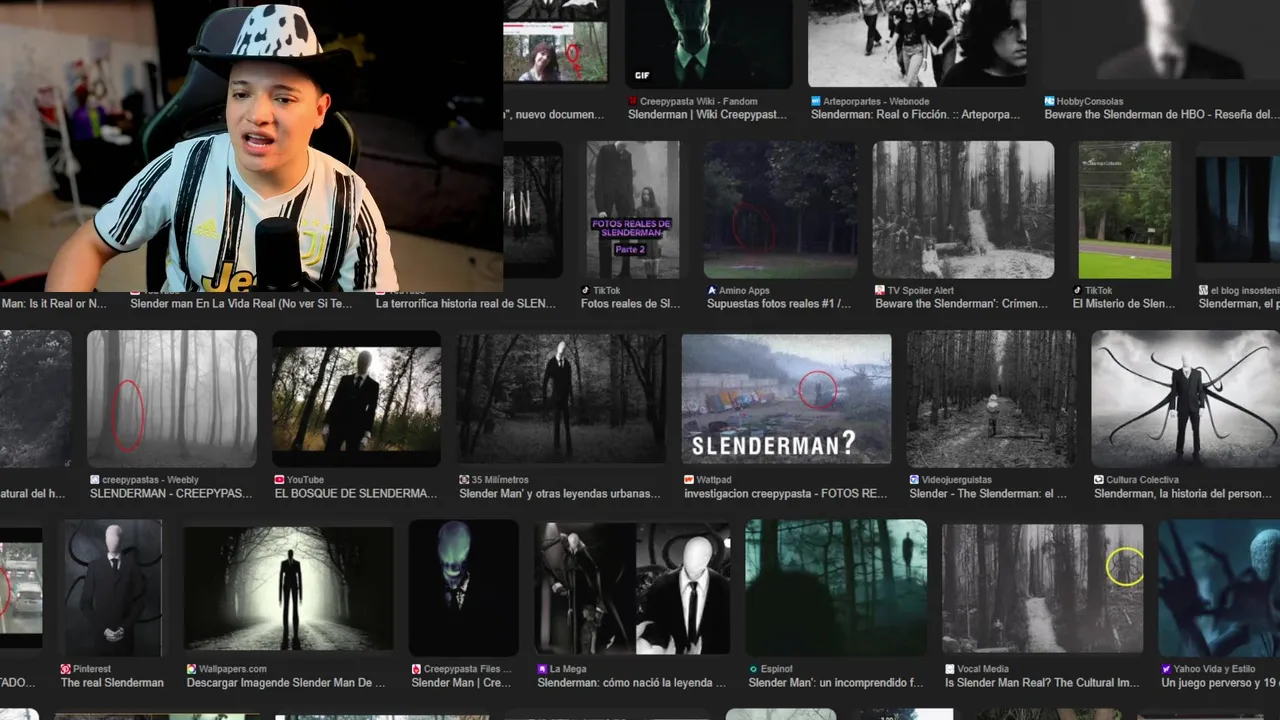Open the YouTube source favicon
The height and width of the screenshot is (720, 1280).
(x=279, y=480)
